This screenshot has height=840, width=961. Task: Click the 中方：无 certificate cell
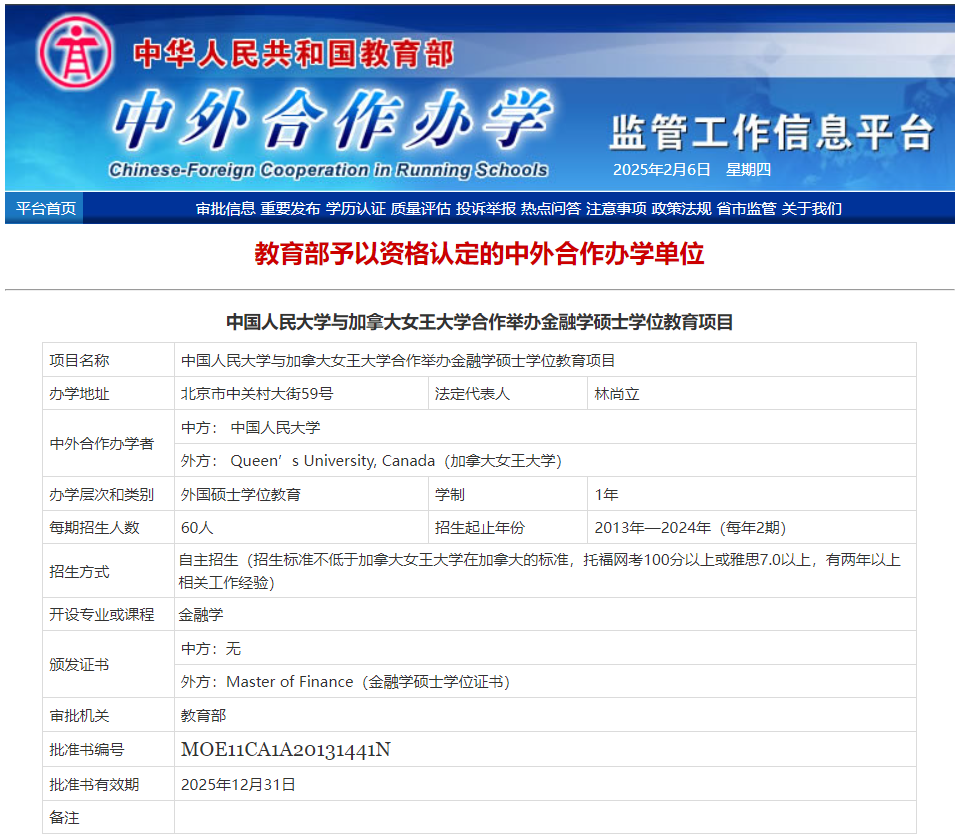545,648
